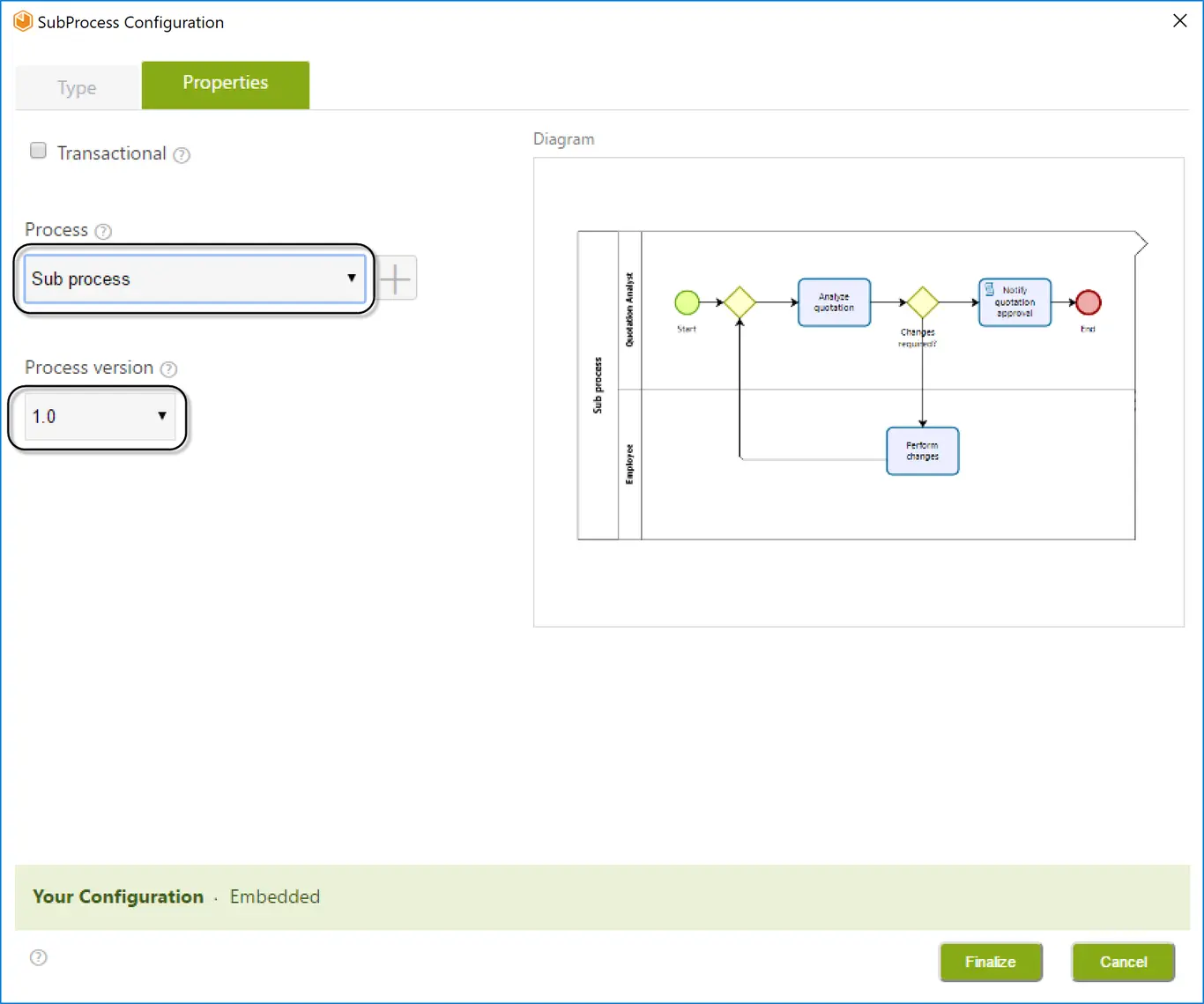This screenshot has height=1004, width=1204.
Task: Click the help icon next to Process label
Action: point(103,231)
